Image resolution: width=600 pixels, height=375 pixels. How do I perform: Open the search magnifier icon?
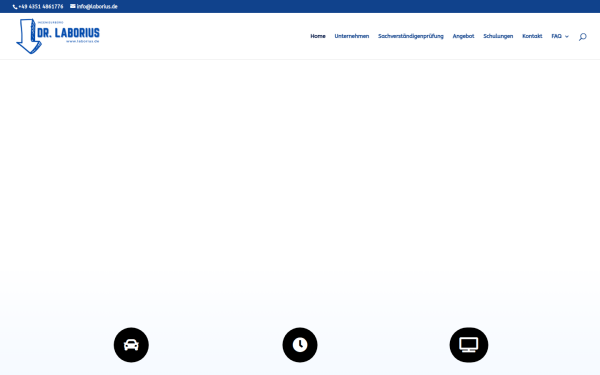coord(582,37)
